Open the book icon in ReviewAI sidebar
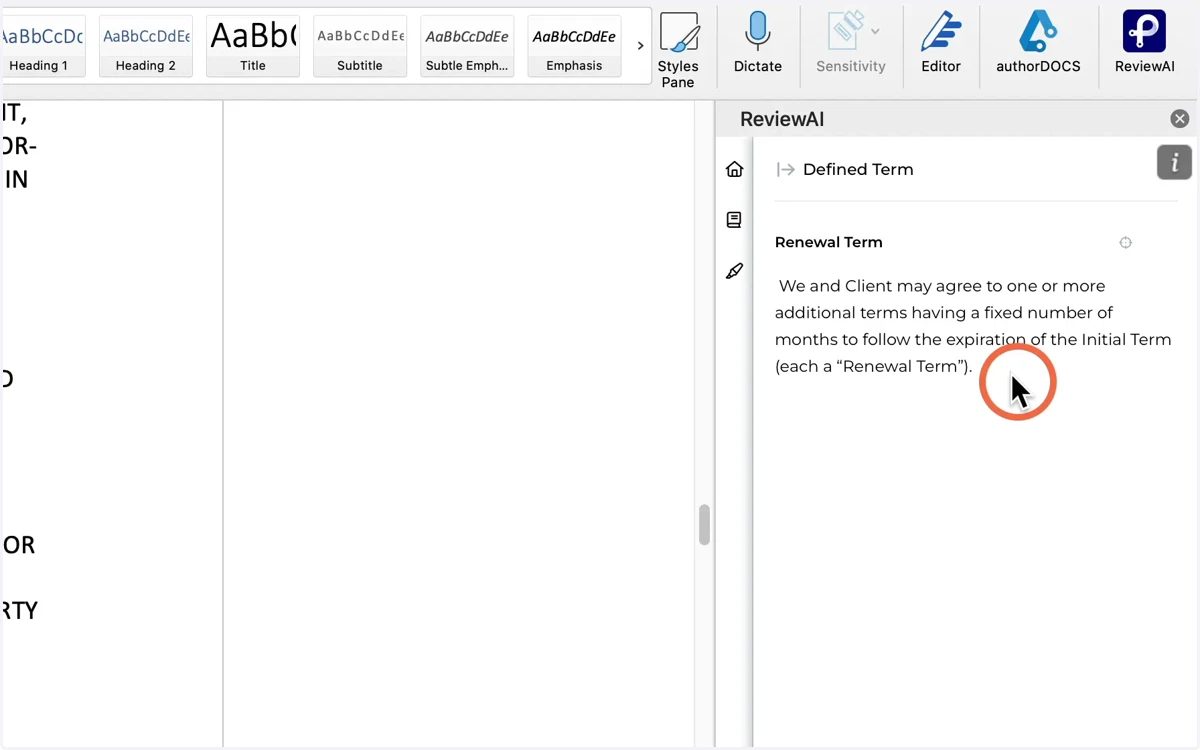The height and width of the screenshot is (750, 1200). [x=735, y=220]
